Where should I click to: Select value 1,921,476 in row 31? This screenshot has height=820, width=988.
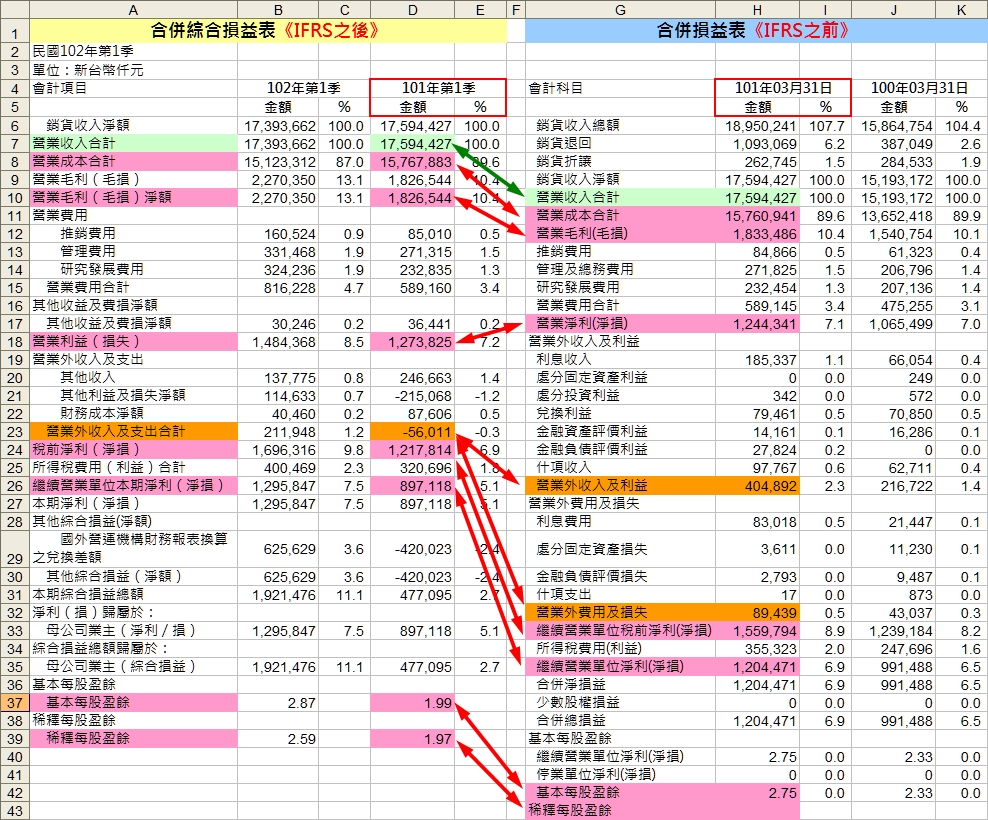point(279,594)
